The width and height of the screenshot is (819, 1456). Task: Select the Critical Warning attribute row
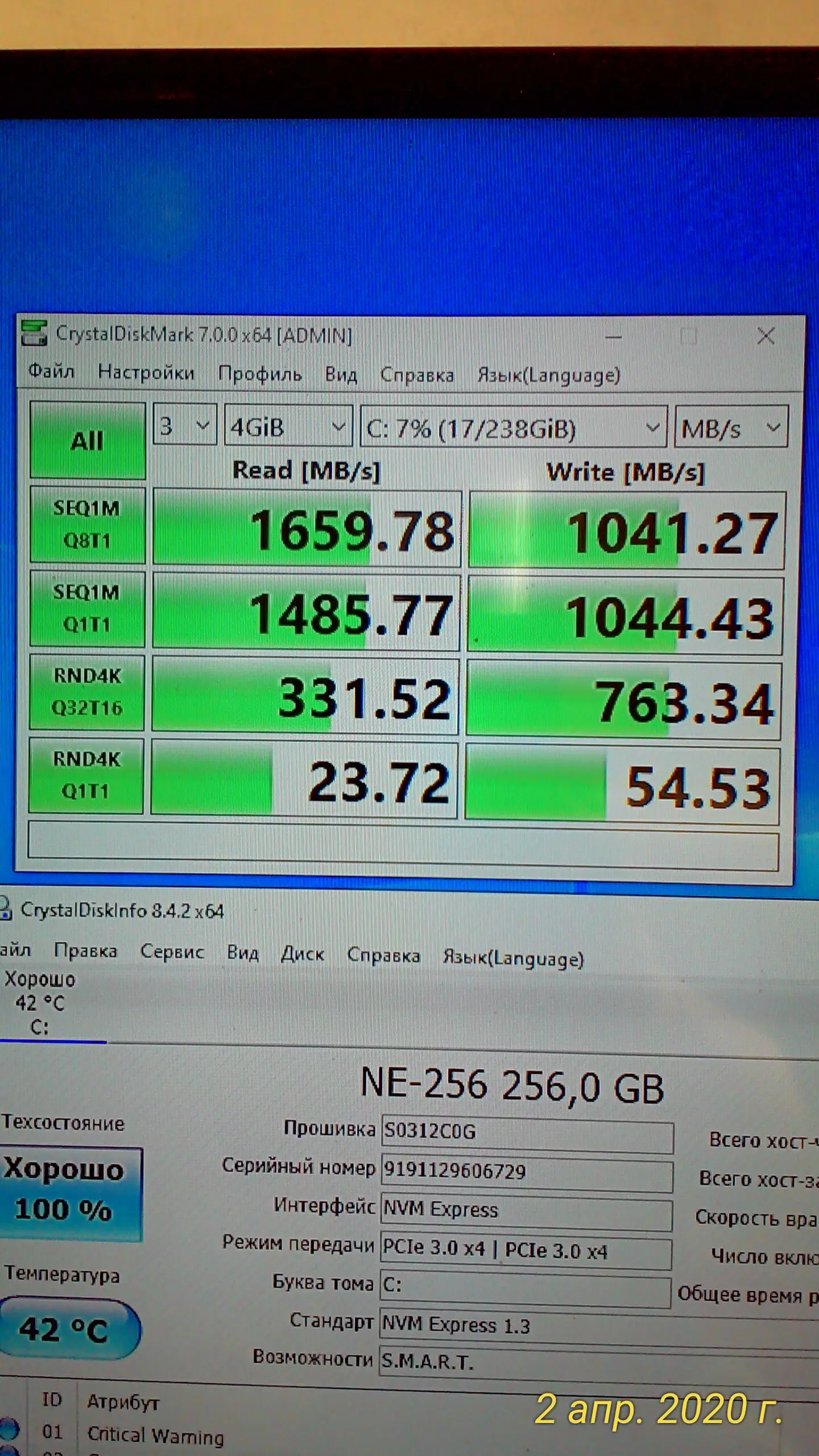[x=409, y=1434]
